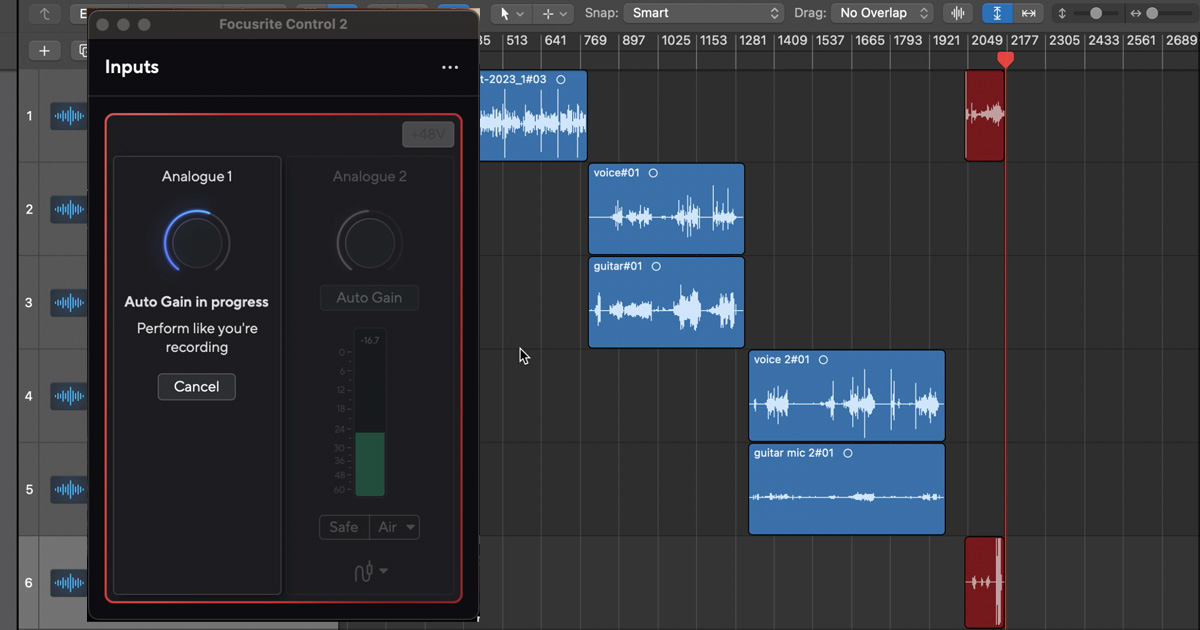Open the instrument input type dropdown

370,571
